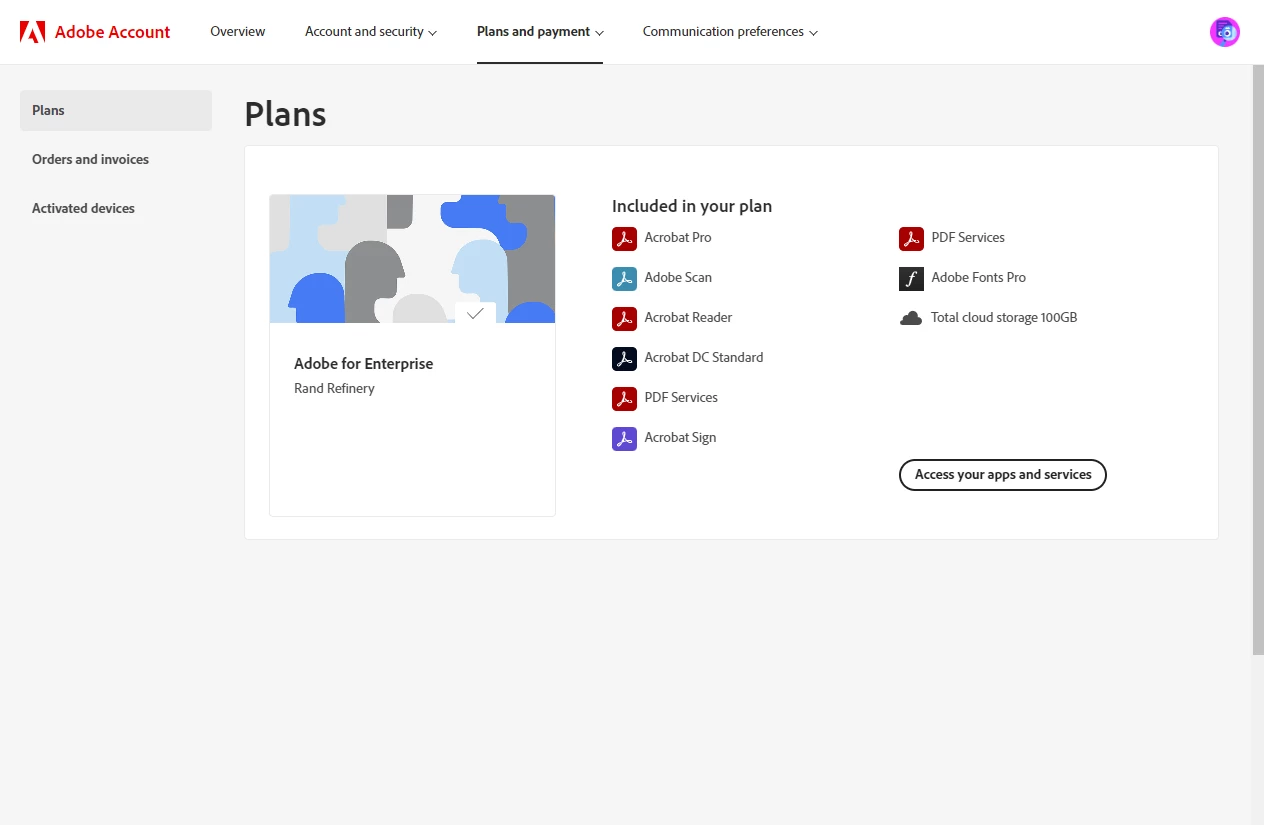The image size is (1264, 825).
Task: Click the Acrobat Pro app icon
Action: click(x=624, y=239)
